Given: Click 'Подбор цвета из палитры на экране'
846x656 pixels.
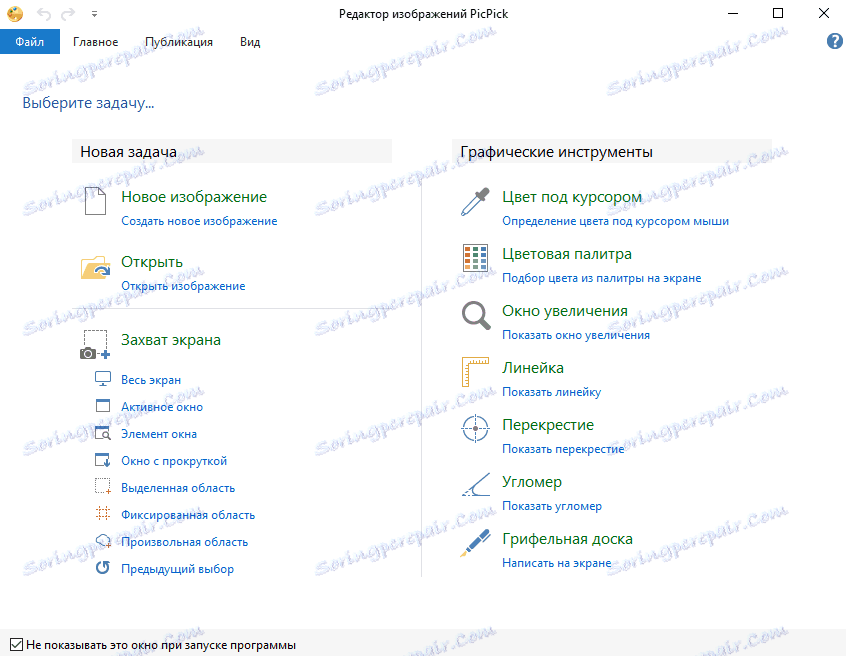Looking at the screenshot, I should tap(602, 278).
